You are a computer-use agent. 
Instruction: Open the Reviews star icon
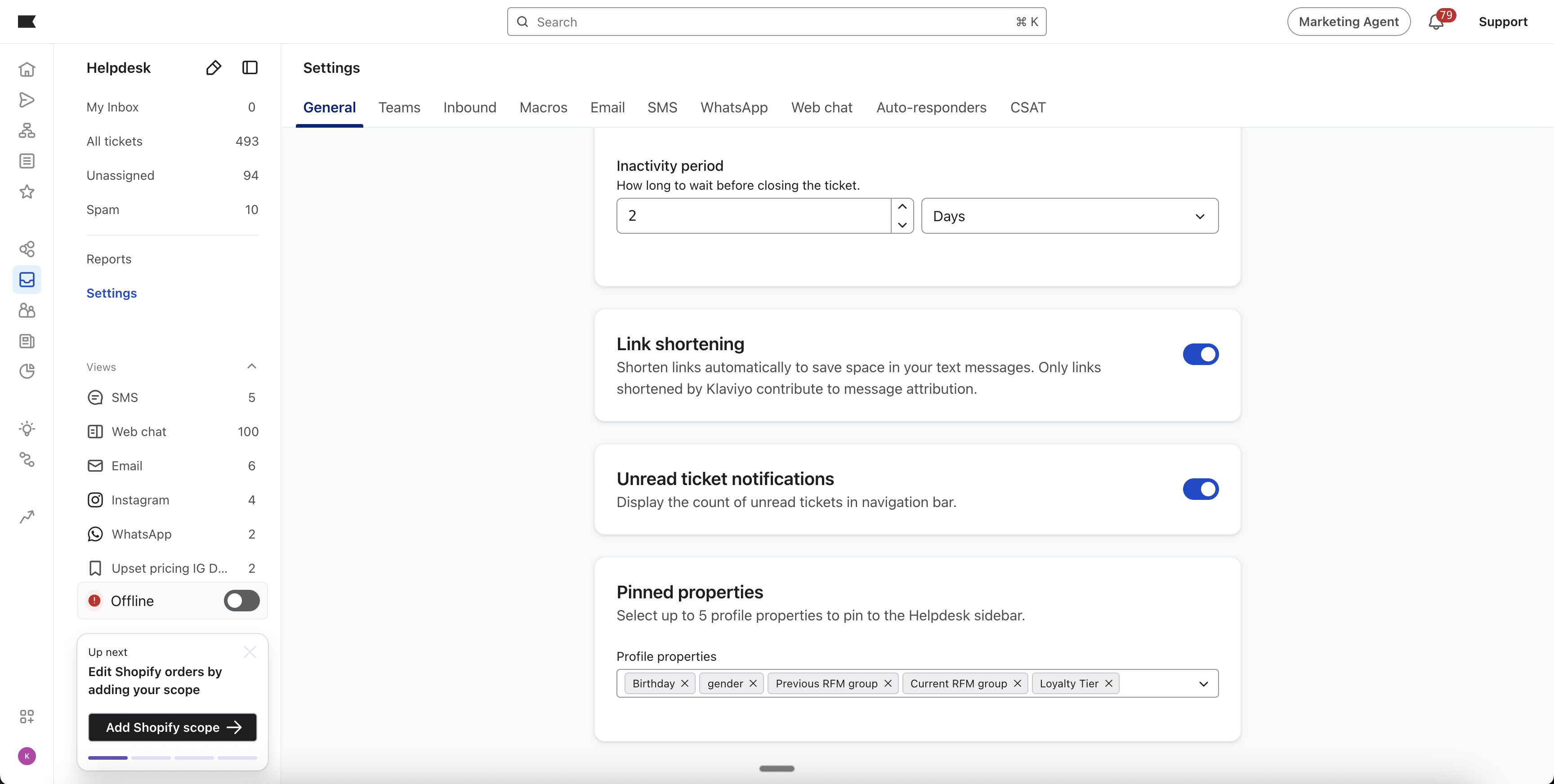pyautogui.click(x=27, y=192)
